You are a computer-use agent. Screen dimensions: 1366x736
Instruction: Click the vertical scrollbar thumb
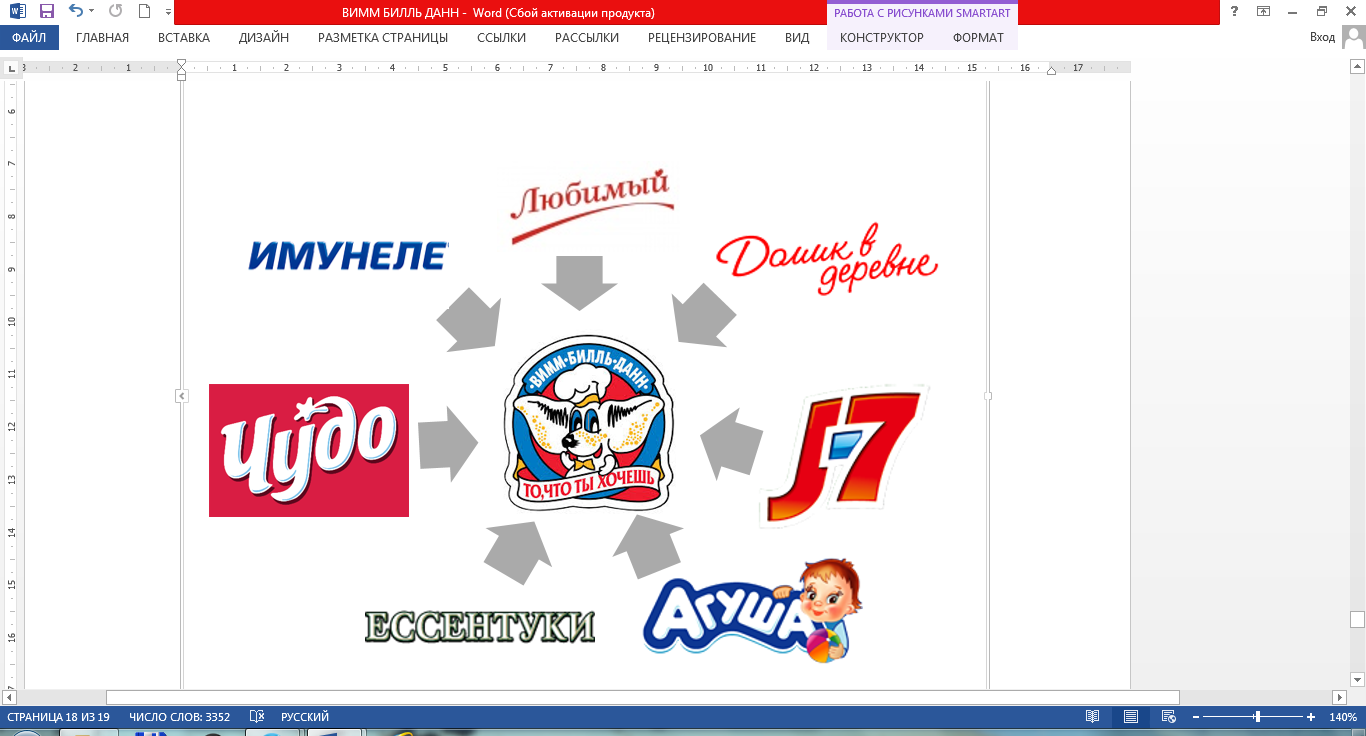(x=1357, y=619)
